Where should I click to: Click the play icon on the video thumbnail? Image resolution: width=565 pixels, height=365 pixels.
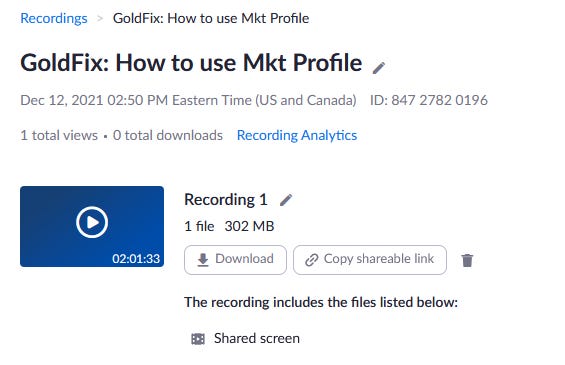pos(92,222)
